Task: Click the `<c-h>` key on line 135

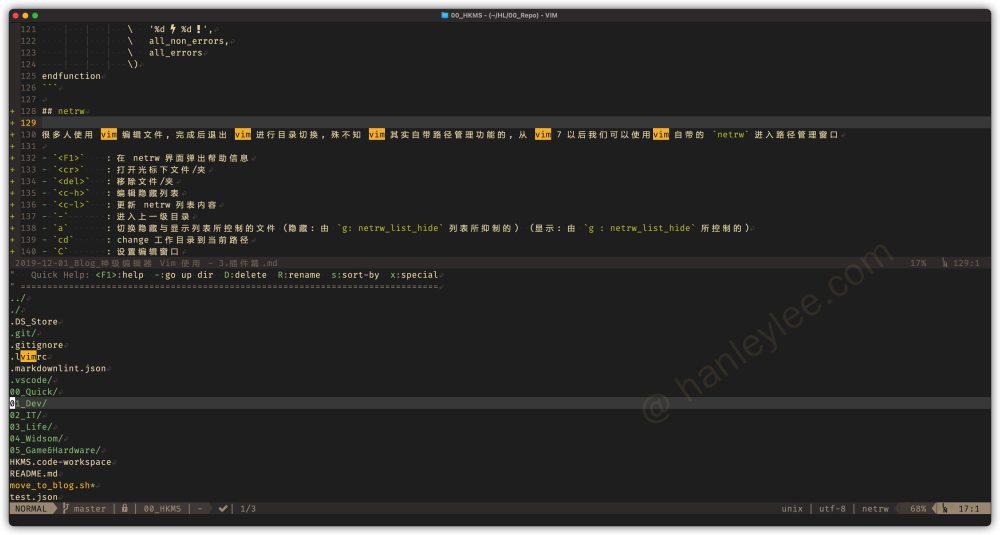Action: [71, 193]
